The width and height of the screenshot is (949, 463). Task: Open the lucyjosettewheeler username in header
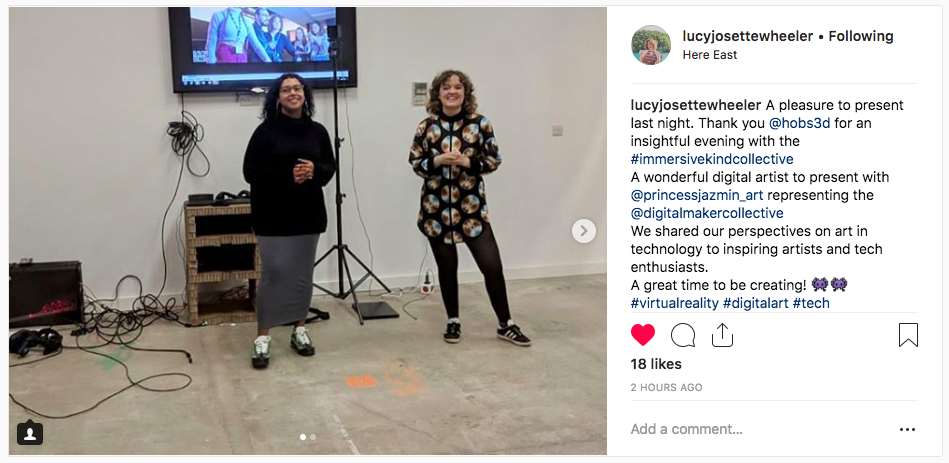click(x=747, y=36)
